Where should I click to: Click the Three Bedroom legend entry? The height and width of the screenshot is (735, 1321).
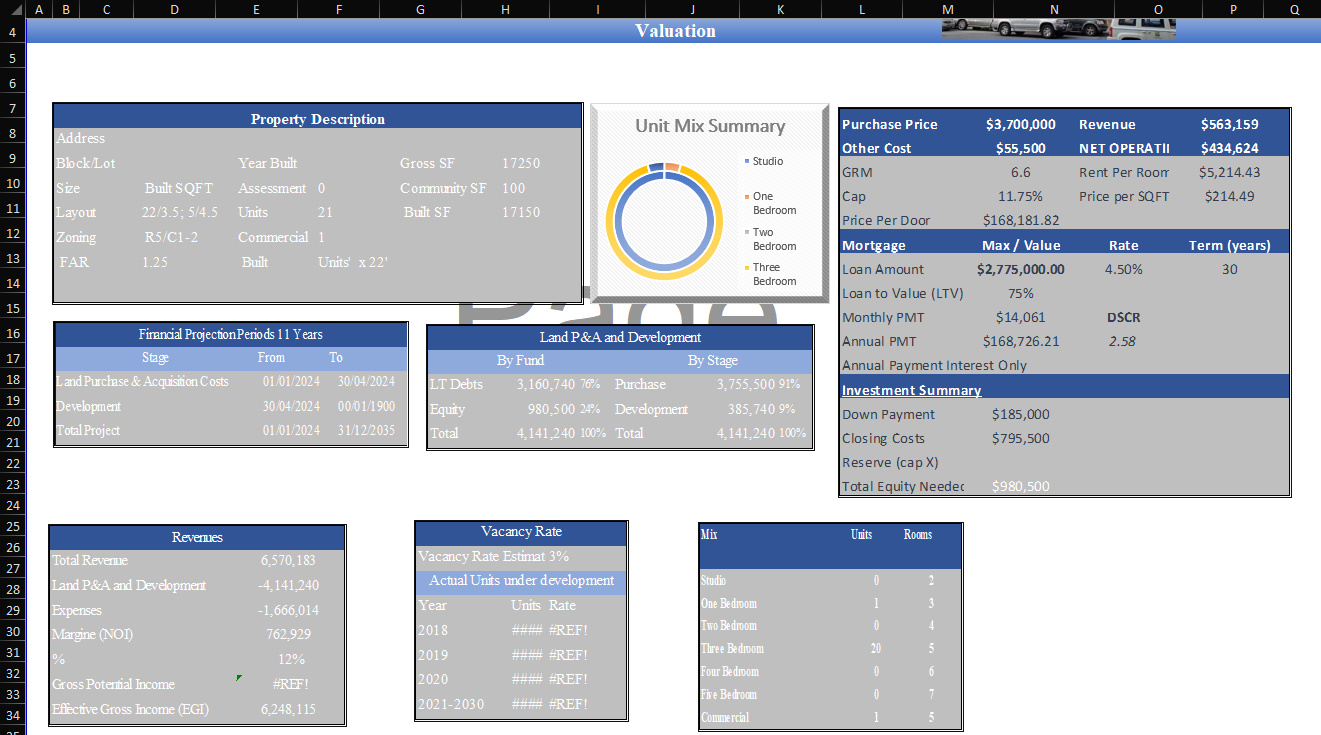[770, 274]
